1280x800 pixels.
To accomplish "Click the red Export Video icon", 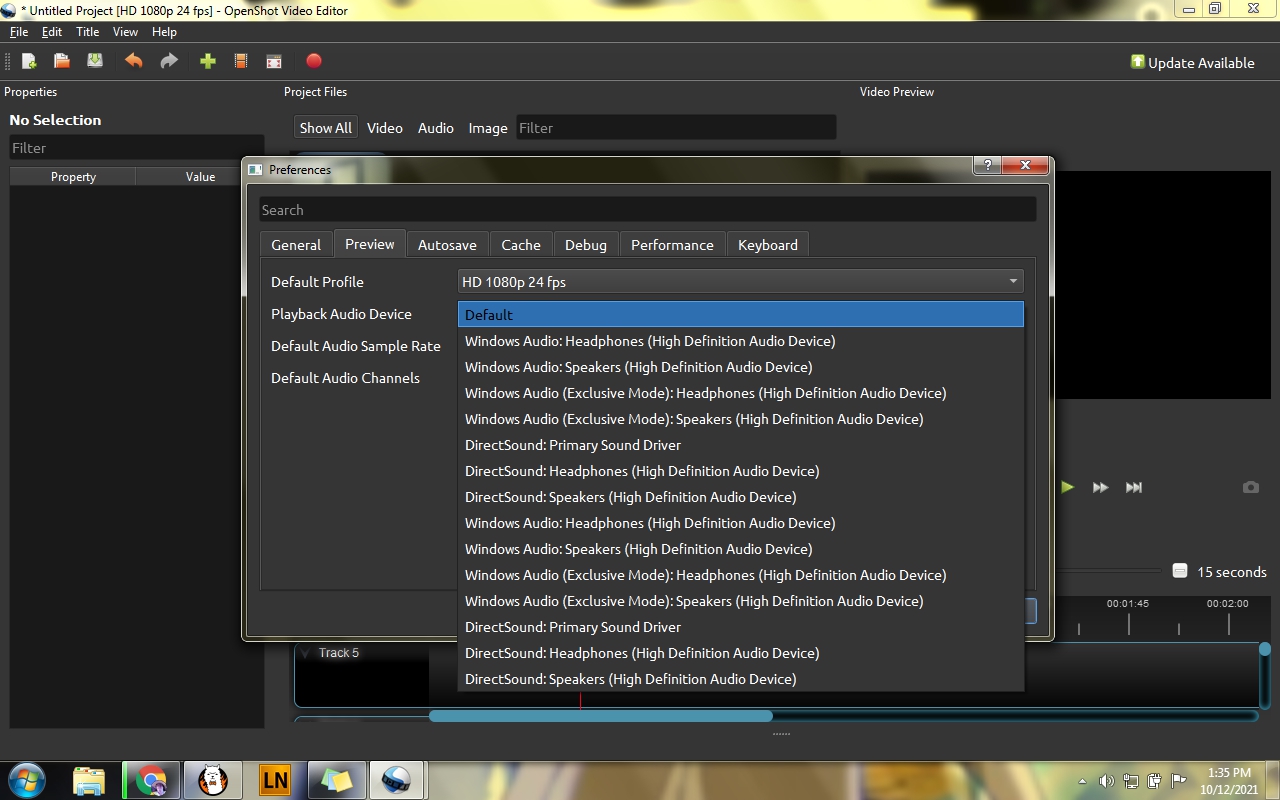I will point(313,61).
